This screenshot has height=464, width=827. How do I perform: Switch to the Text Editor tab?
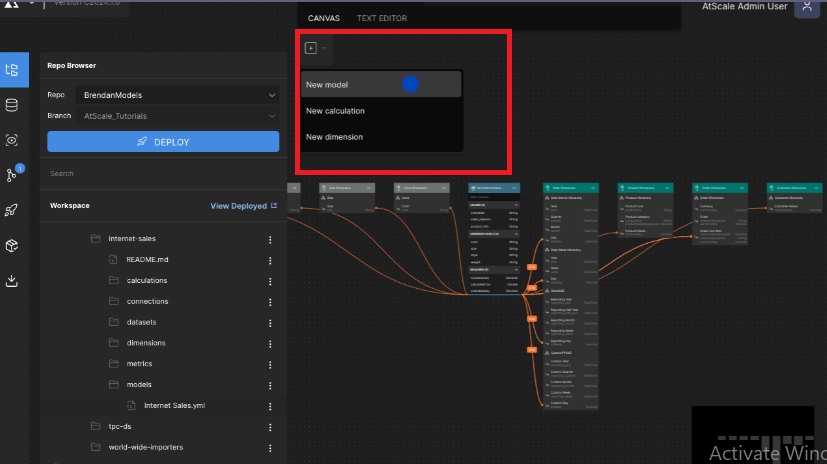[x=382, y=18]
